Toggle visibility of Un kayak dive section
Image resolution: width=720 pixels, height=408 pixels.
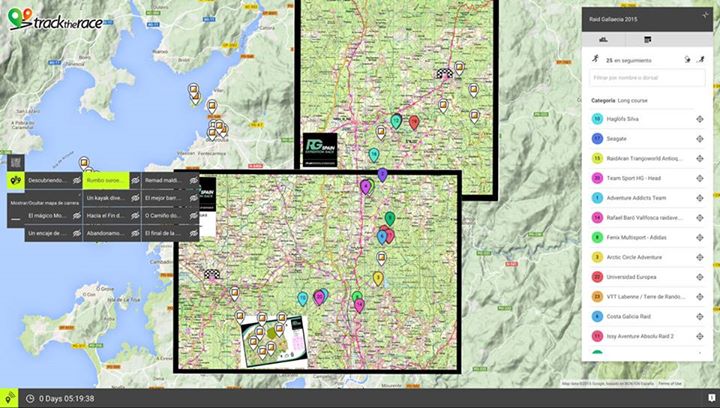[x=135, y=198]
